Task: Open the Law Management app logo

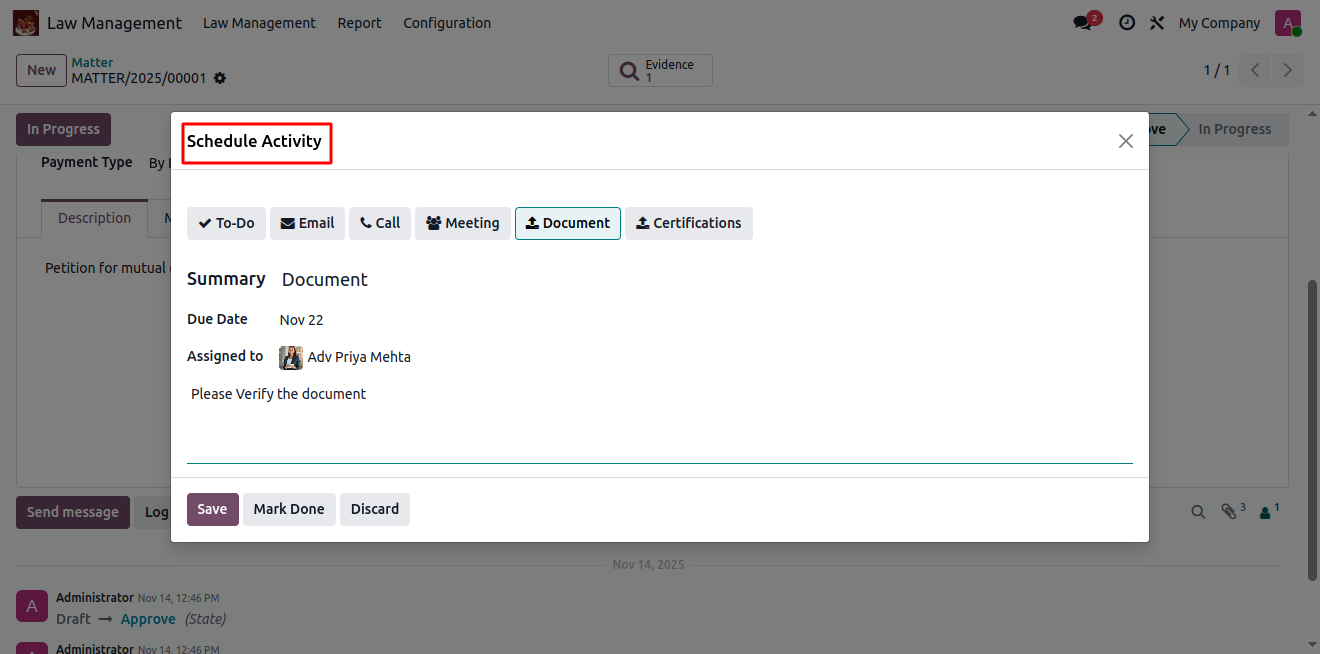Action: pyautogui.click(x=26, y=23)
